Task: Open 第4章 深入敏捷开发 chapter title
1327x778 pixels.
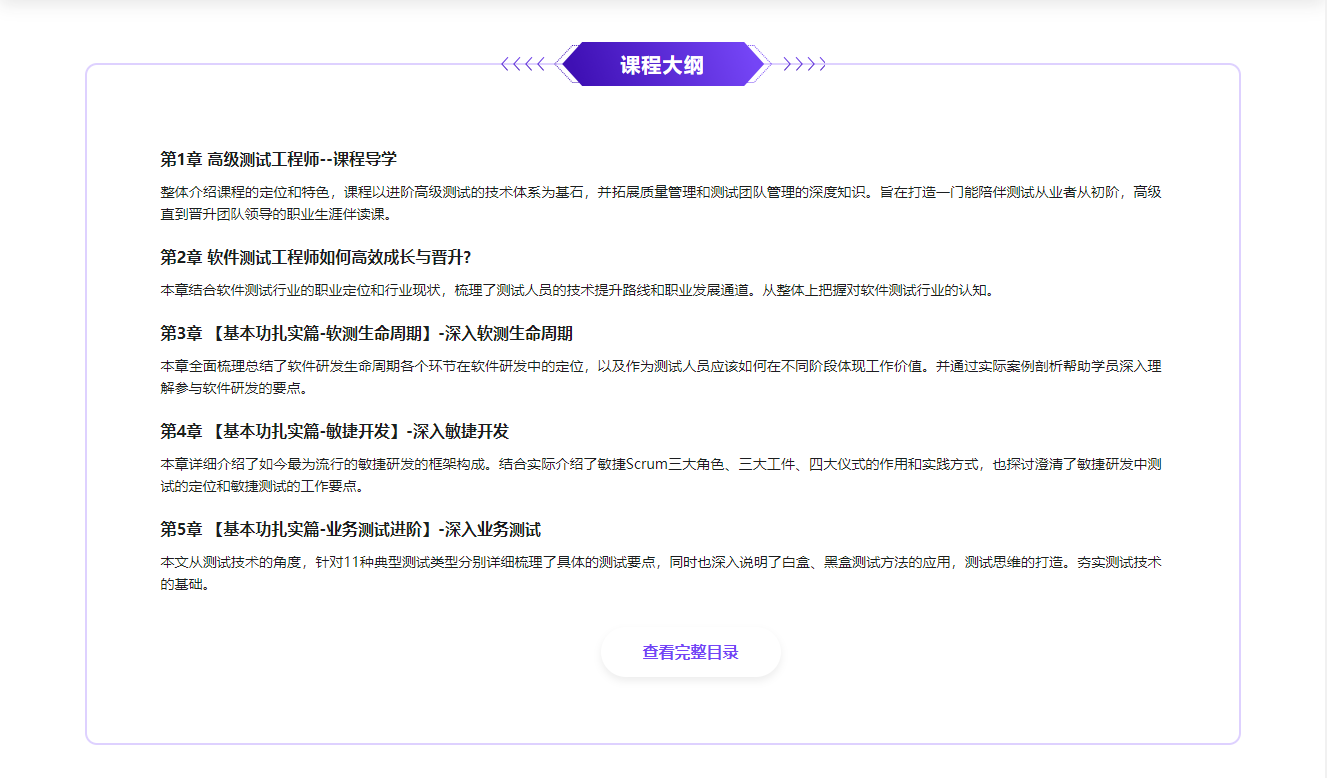Action: [334, 431]
